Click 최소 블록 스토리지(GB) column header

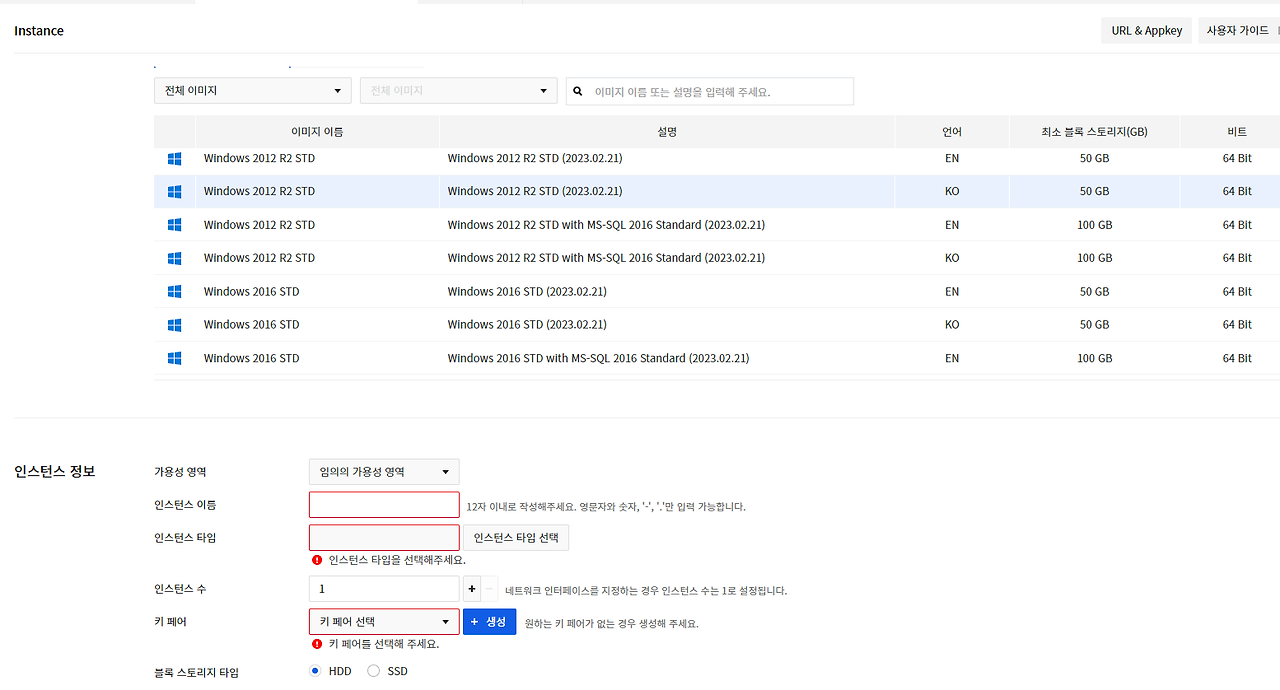[1094, 132]
